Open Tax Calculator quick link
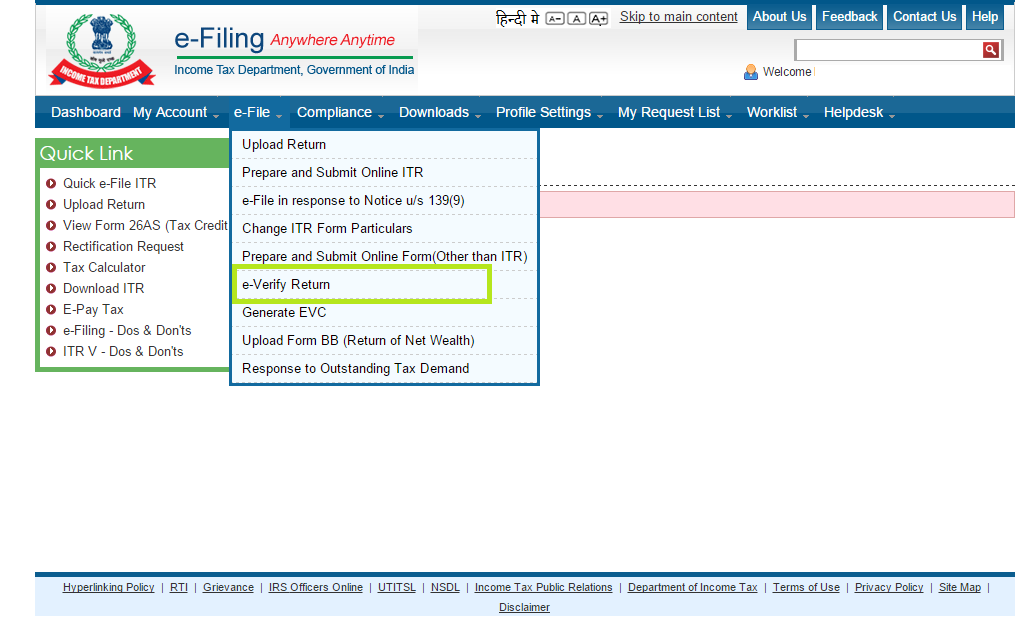The image size is (1029, 620). (104, 268)
